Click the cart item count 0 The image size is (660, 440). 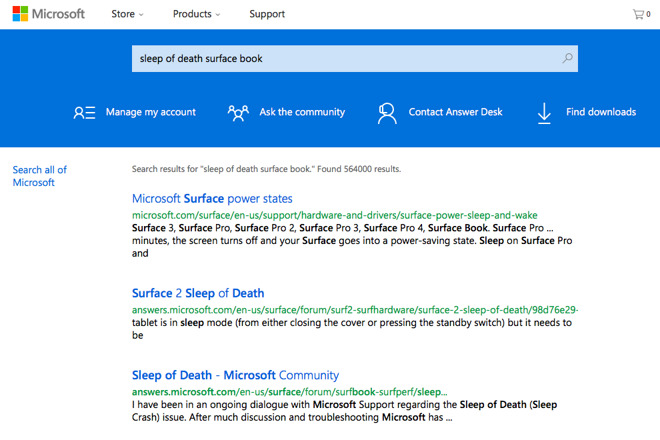[648, 14]
